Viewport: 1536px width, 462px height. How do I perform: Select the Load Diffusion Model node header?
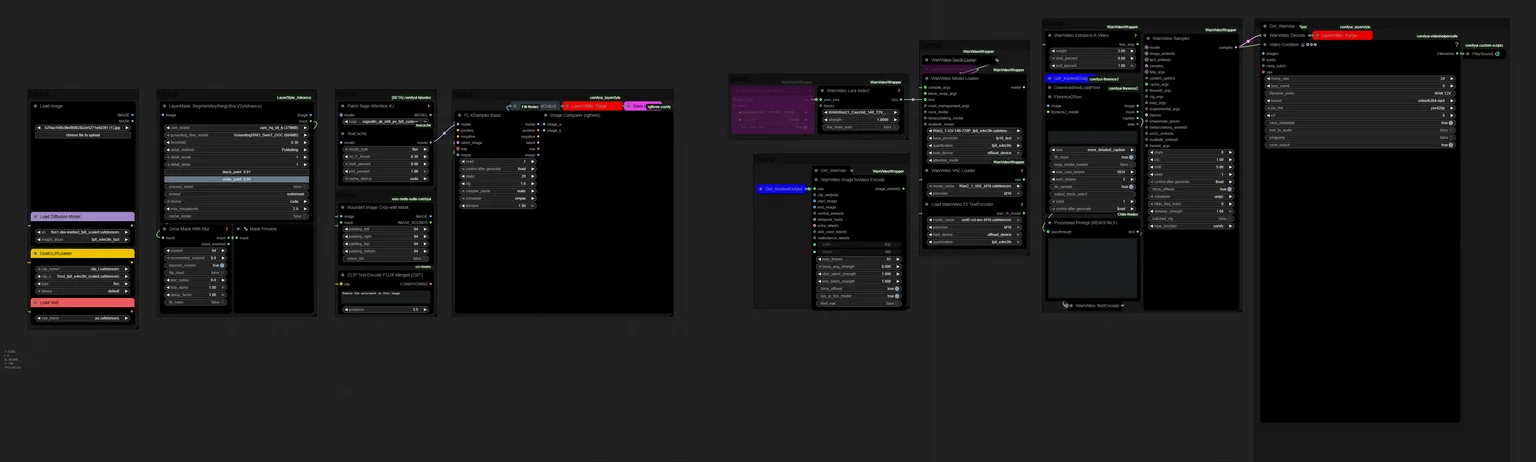[x=82, y=216]
